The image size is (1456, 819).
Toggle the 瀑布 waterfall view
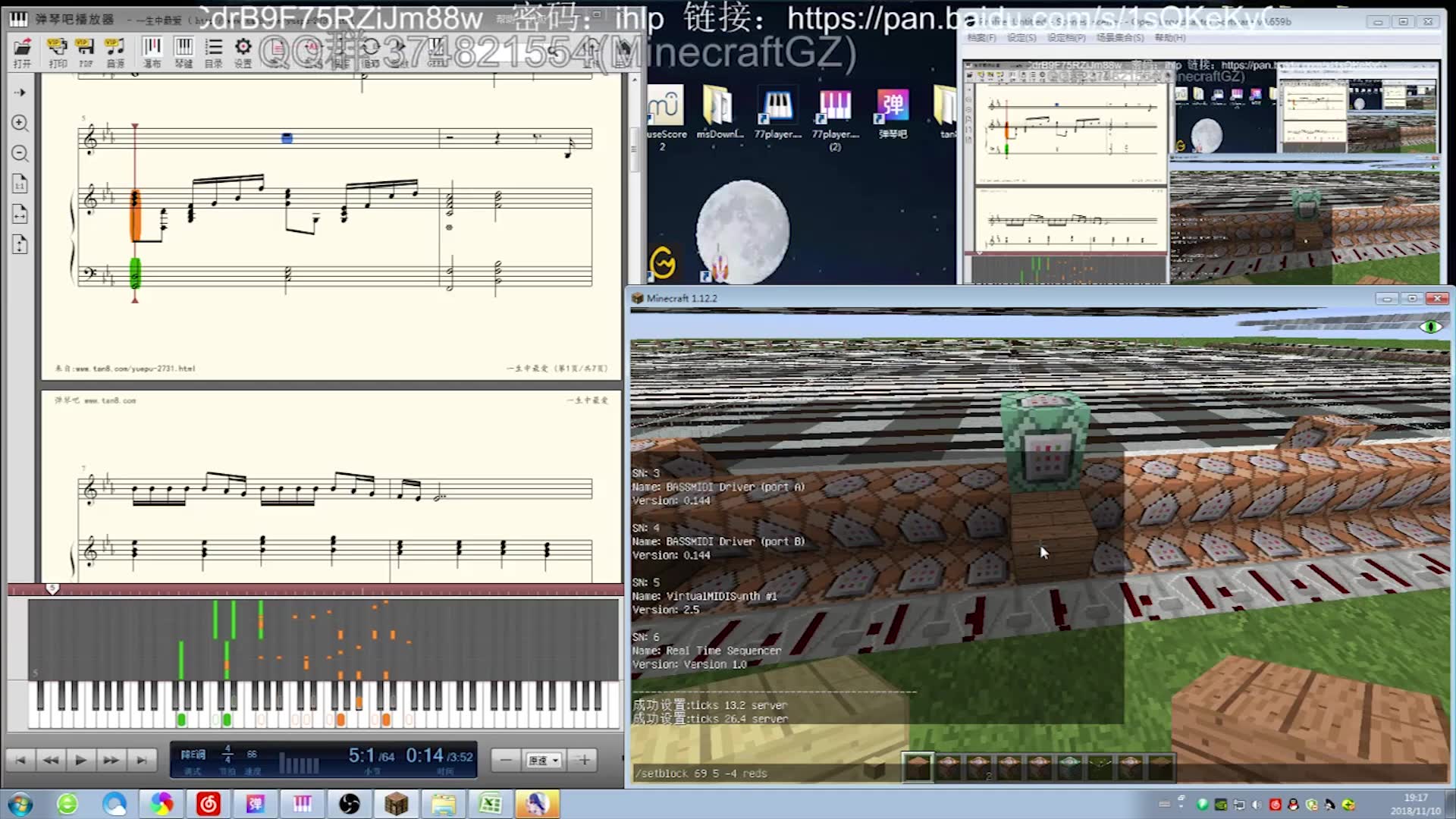pos(152,52)
